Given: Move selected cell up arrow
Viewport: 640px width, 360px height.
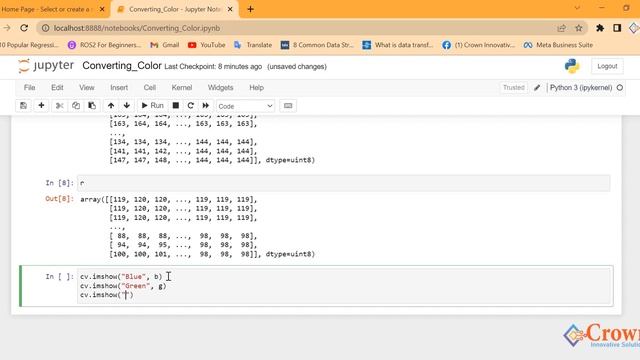Looking at the screenshot, I should point(111,106).
